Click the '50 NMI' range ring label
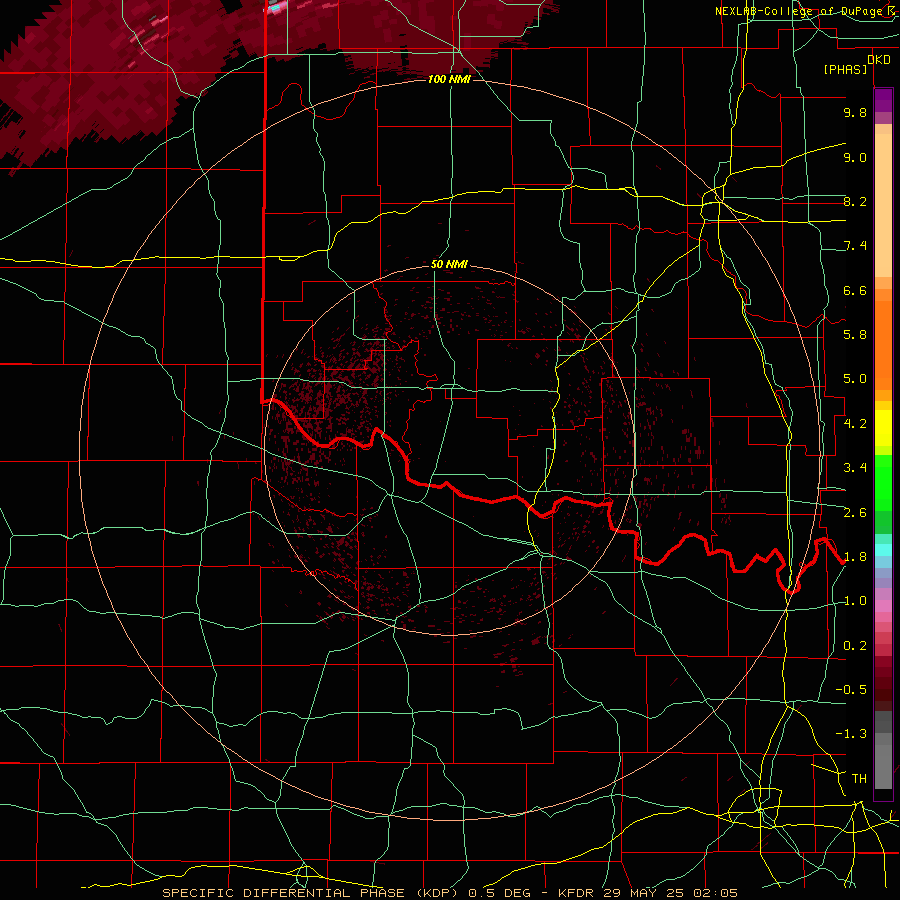This screenshot has height=900, width=900. pos(449,264)
